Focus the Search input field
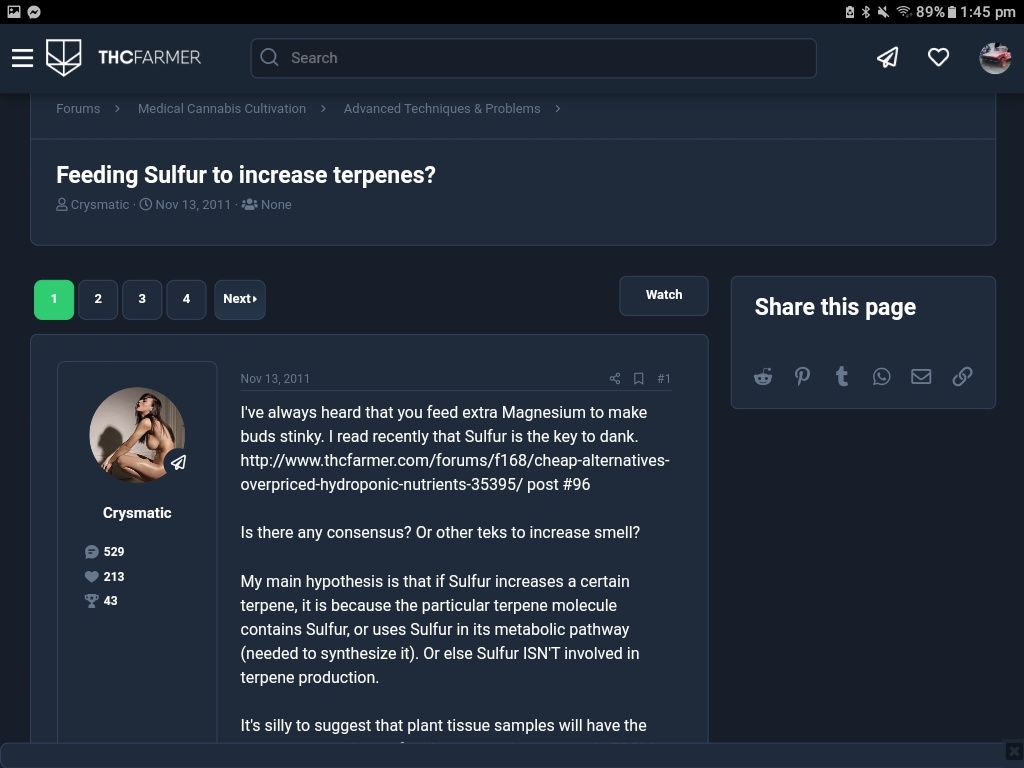This screenshot has width=1024, height=768. [x=534, y=58]
